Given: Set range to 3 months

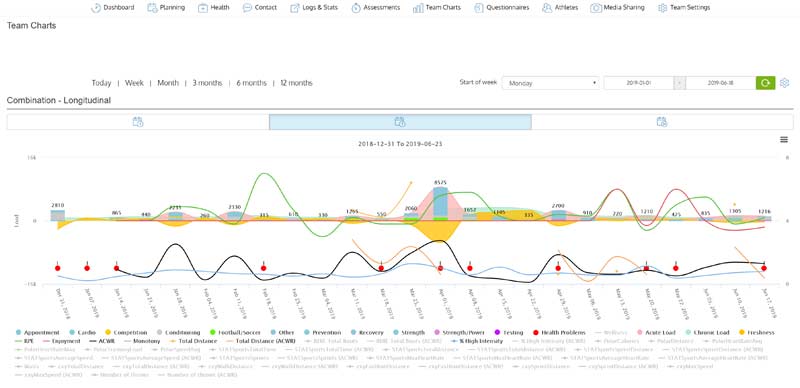Looking at the screenshot, I should (207, 83).
